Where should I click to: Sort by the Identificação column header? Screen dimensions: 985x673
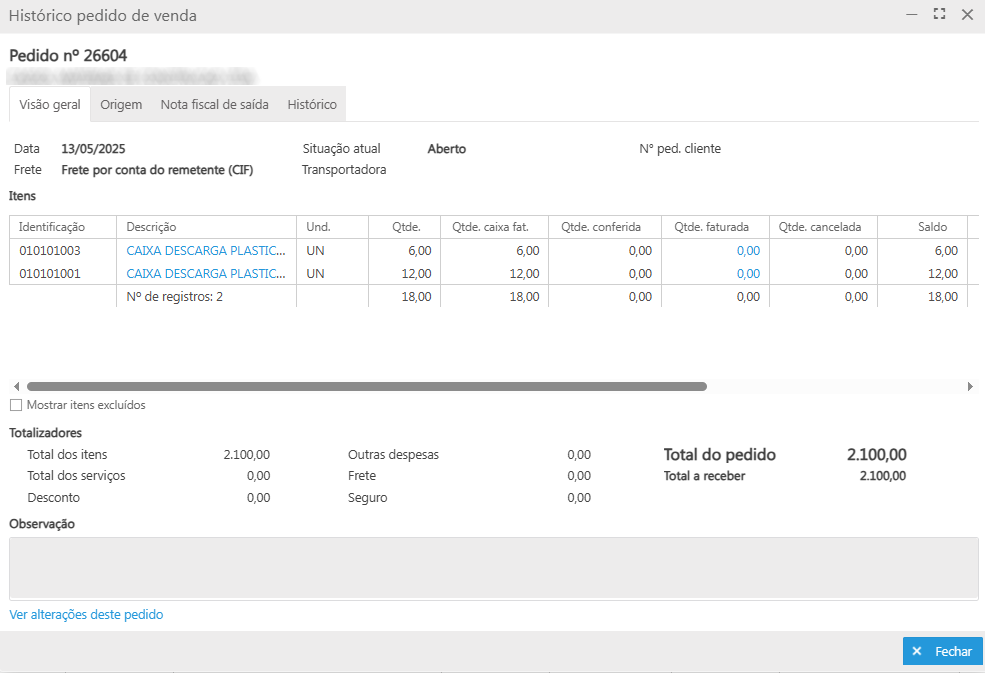coord(52,227)
